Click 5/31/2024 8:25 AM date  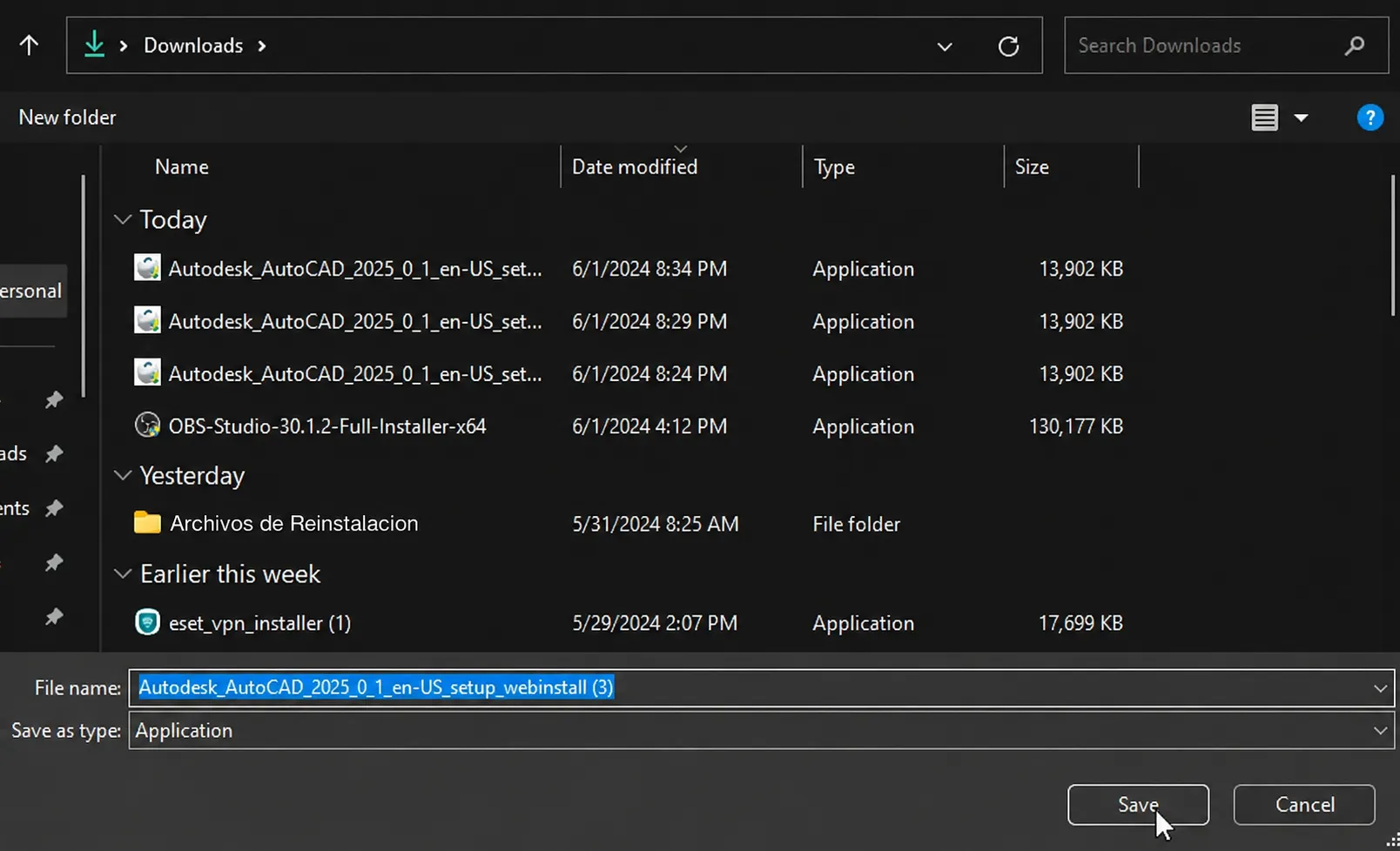point(656,524)
